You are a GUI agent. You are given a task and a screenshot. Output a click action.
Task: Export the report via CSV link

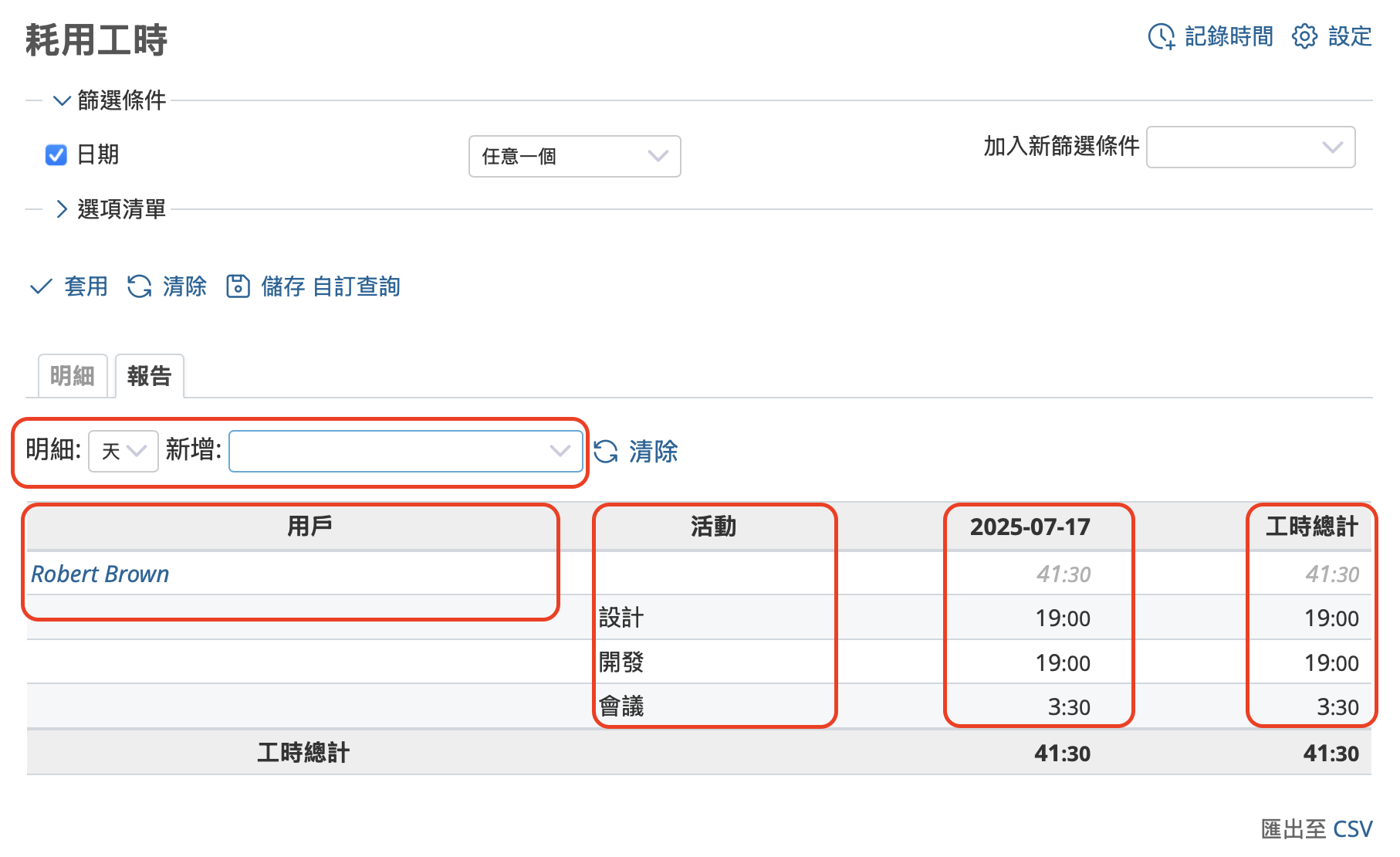(1352, 829)
